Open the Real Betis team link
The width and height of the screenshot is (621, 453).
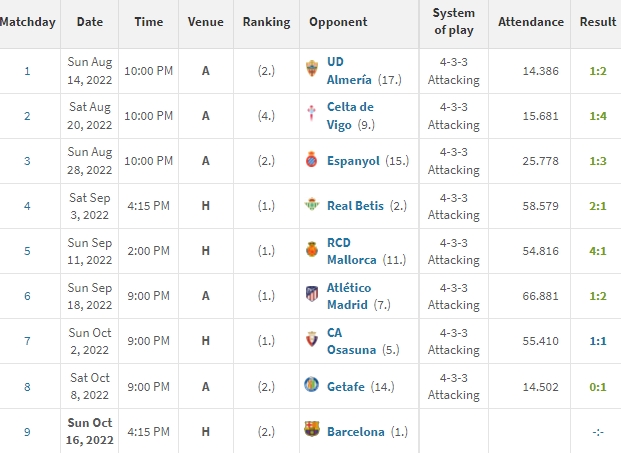coord(355,206)
